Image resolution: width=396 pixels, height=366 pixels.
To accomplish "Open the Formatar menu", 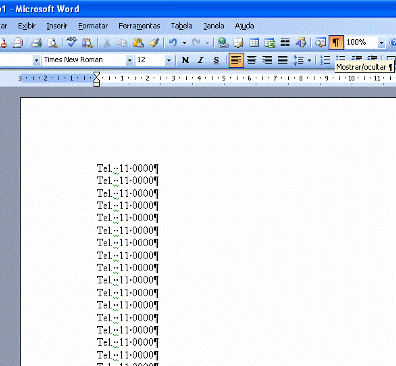I will click(x=93, y=26).
